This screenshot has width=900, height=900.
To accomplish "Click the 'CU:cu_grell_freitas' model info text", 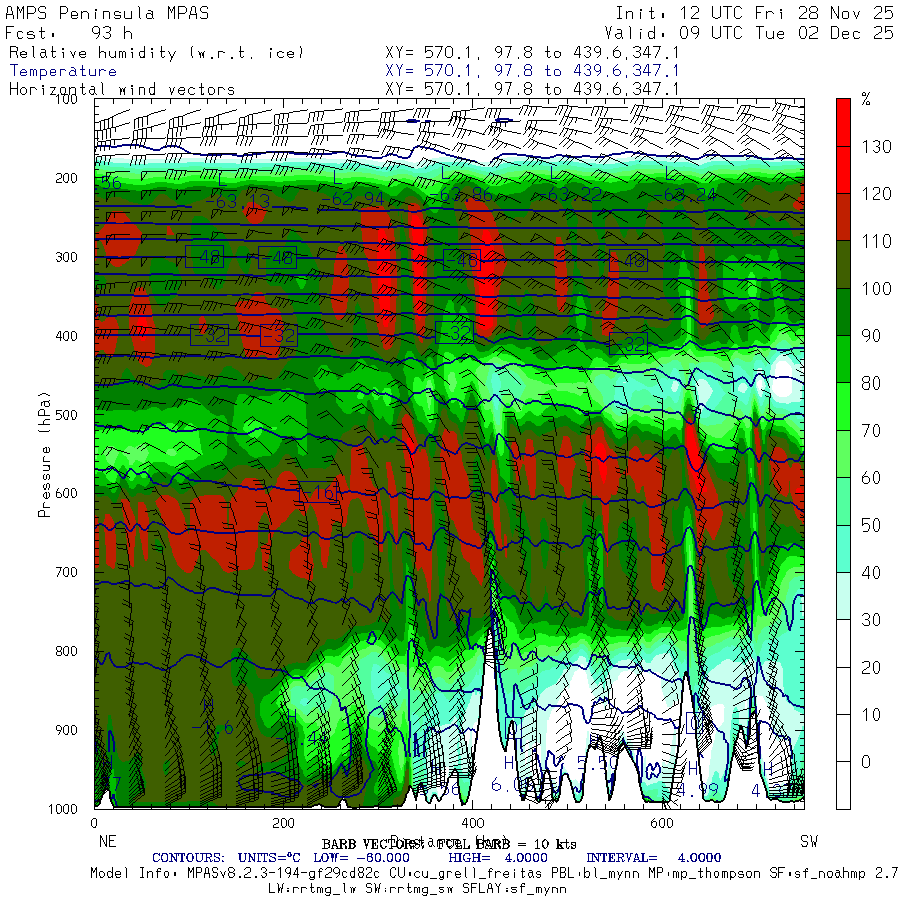I will pyautogui.click(x=465, y=874).
